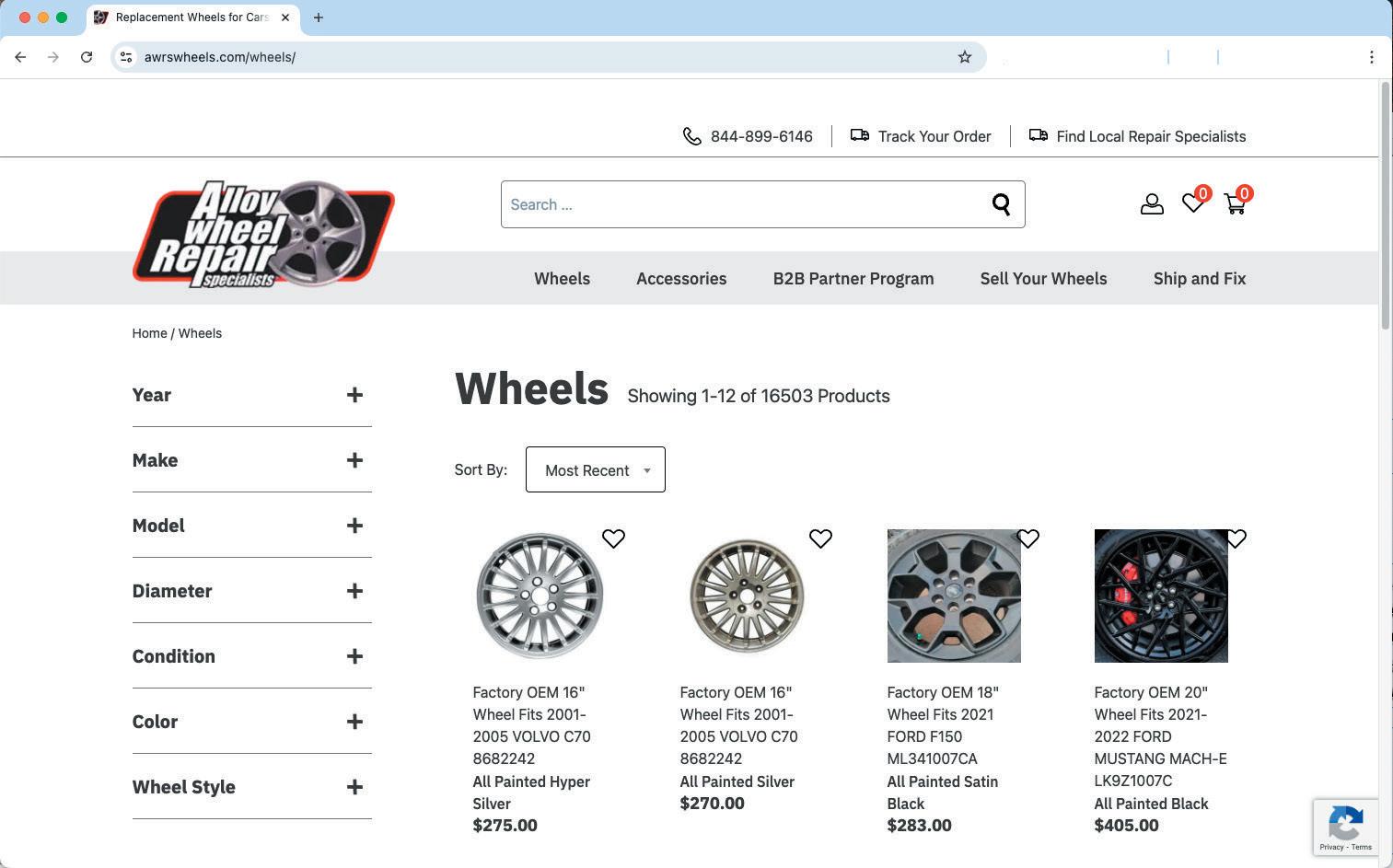Close the Replacement Wheels browser tab

tap(285, 17)
